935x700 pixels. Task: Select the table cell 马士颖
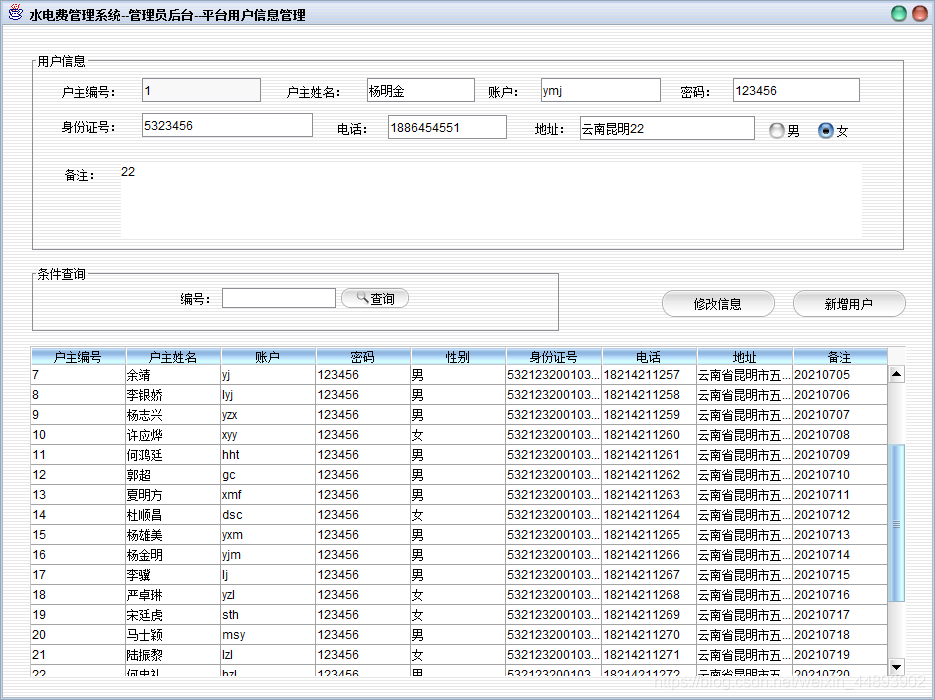point(173,634)
